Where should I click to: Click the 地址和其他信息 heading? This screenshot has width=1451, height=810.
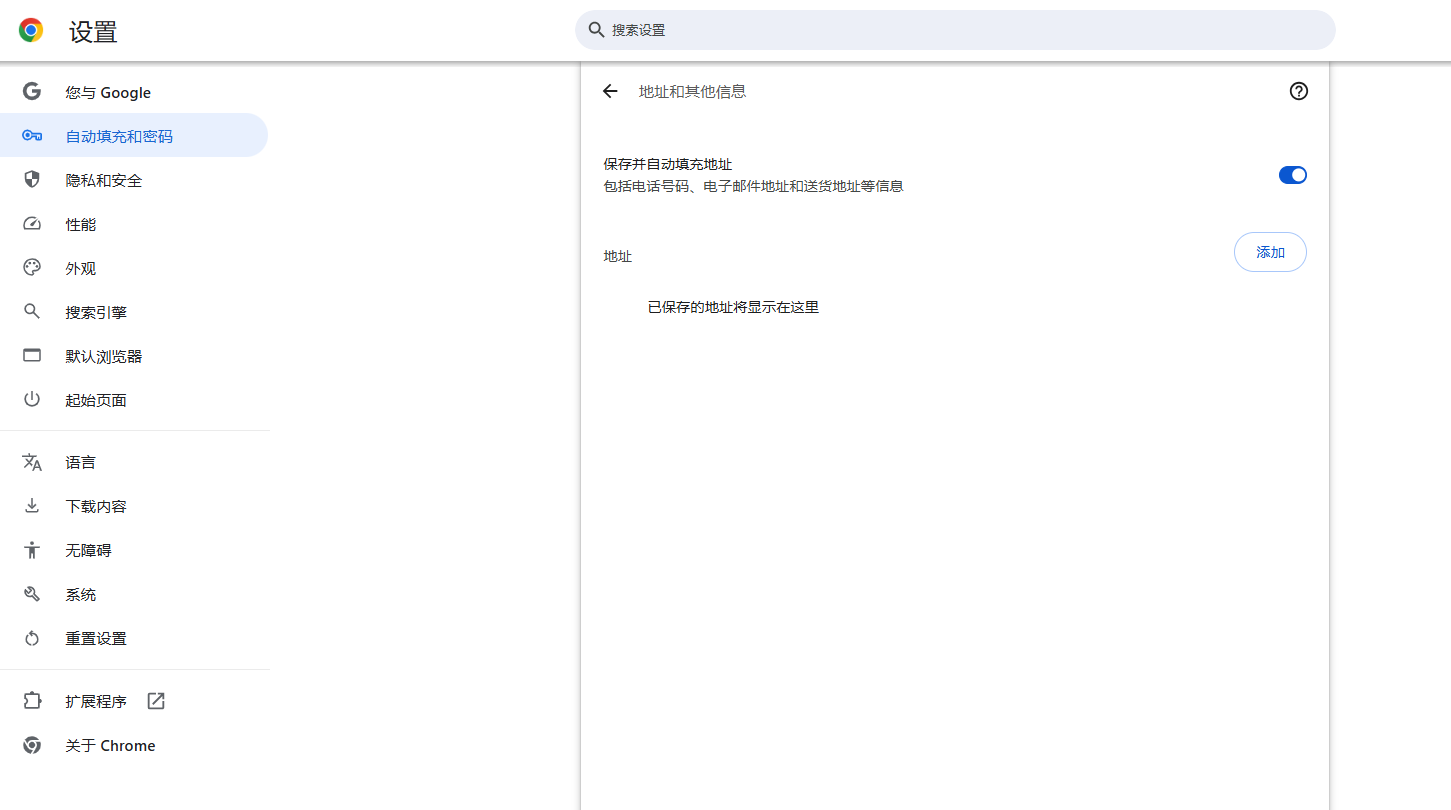(692, 91)
